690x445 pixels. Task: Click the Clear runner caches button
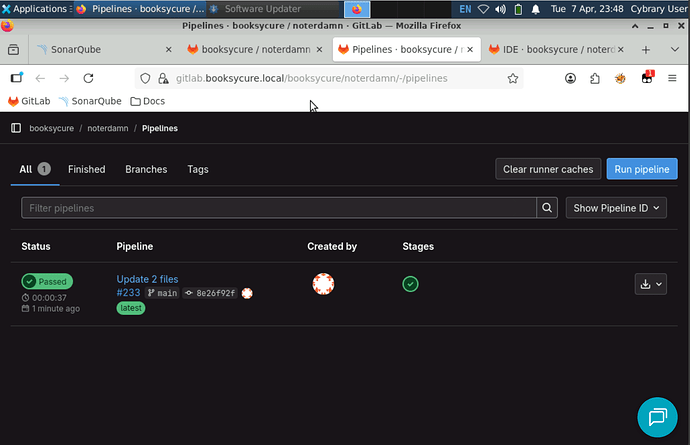coord(548,169)
